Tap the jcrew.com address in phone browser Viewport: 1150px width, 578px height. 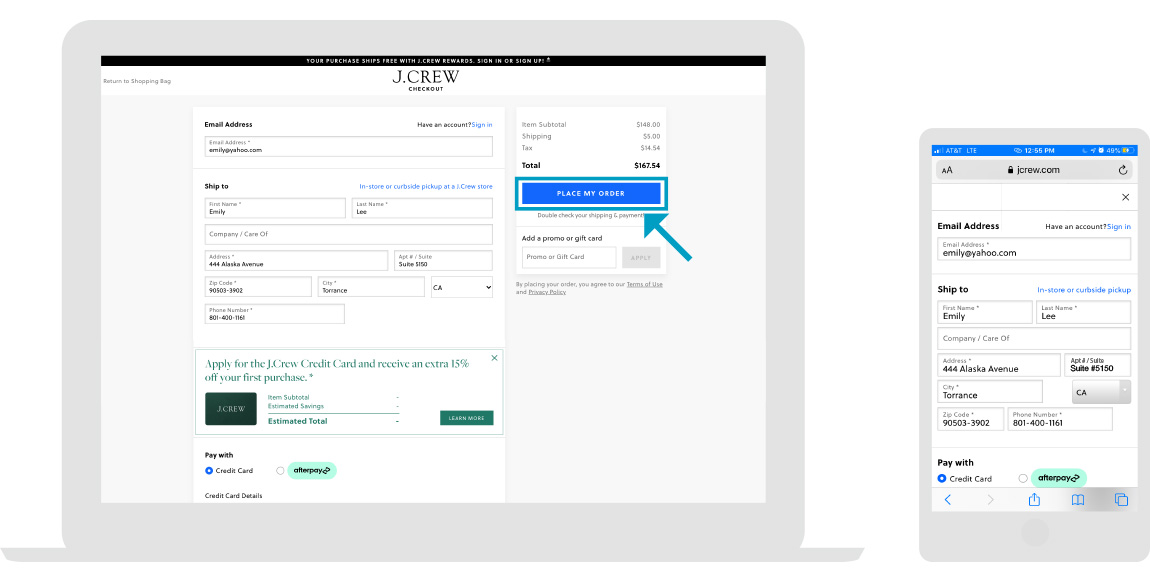pos(1033,170)
